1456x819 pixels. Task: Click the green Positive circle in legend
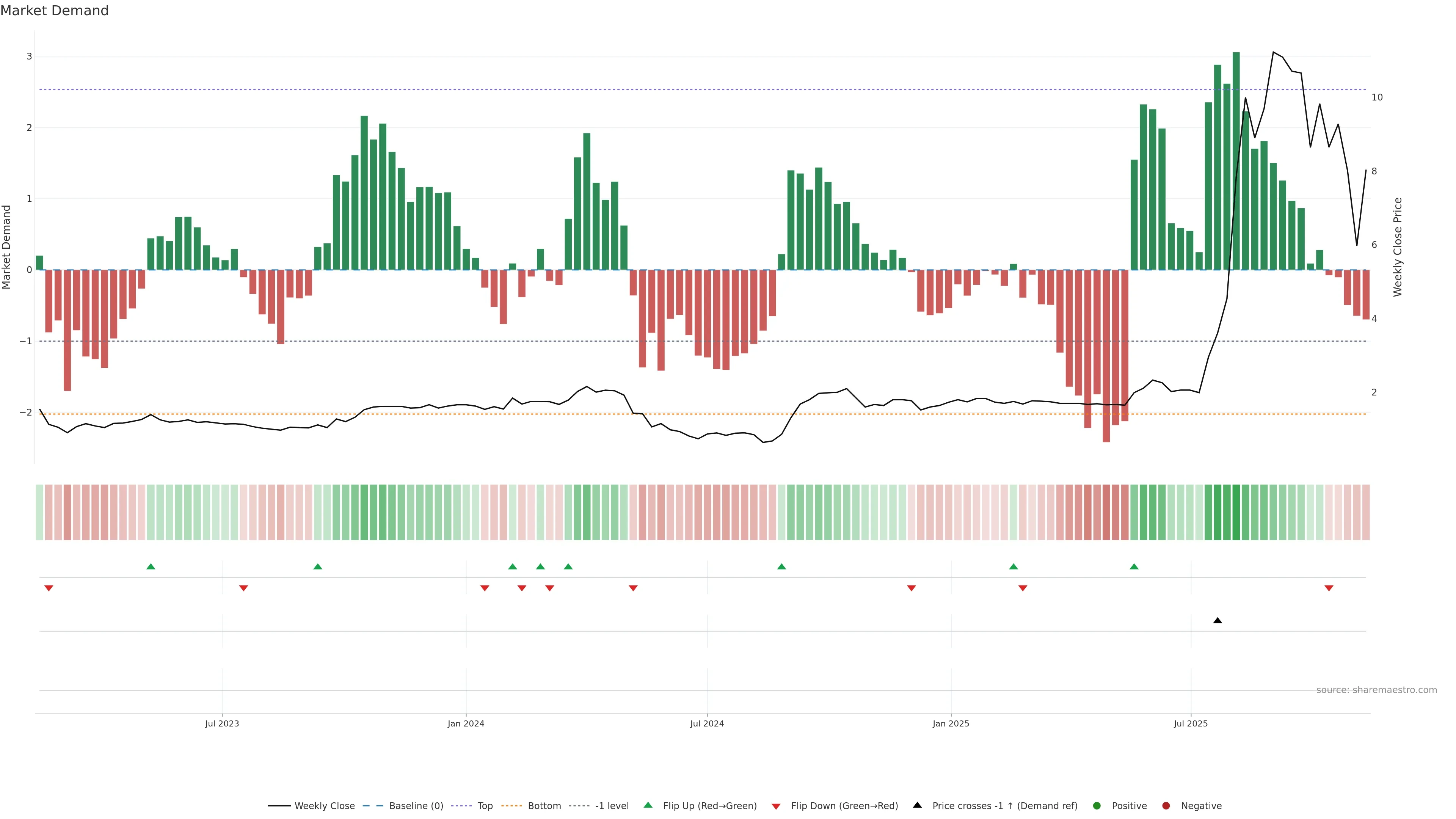[1097, 806]
